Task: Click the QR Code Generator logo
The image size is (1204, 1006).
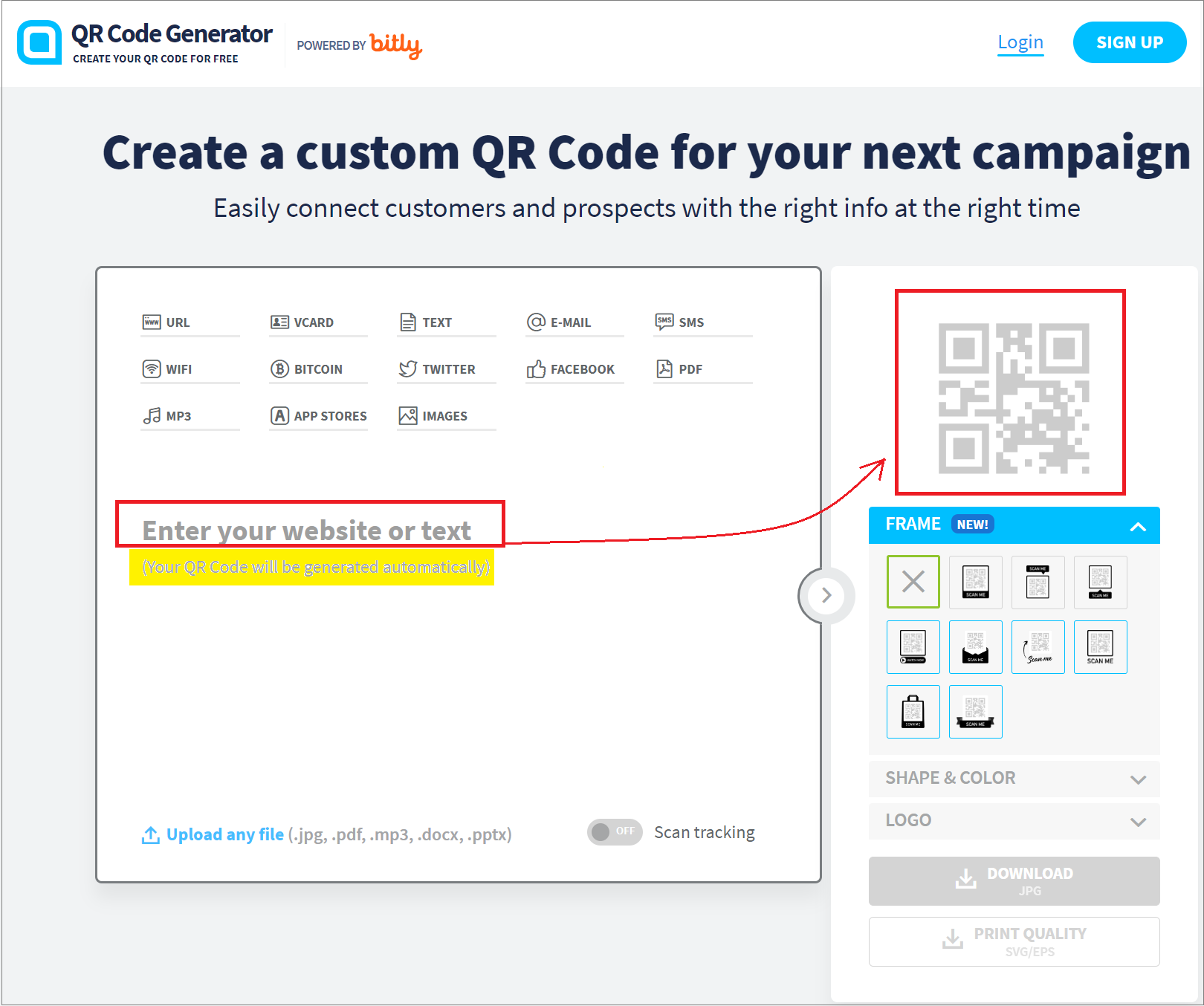Action: 39,43
